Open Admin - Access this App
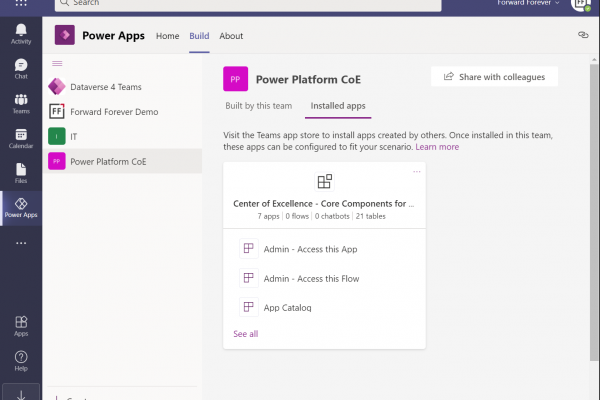 click(x=310, y=249)
